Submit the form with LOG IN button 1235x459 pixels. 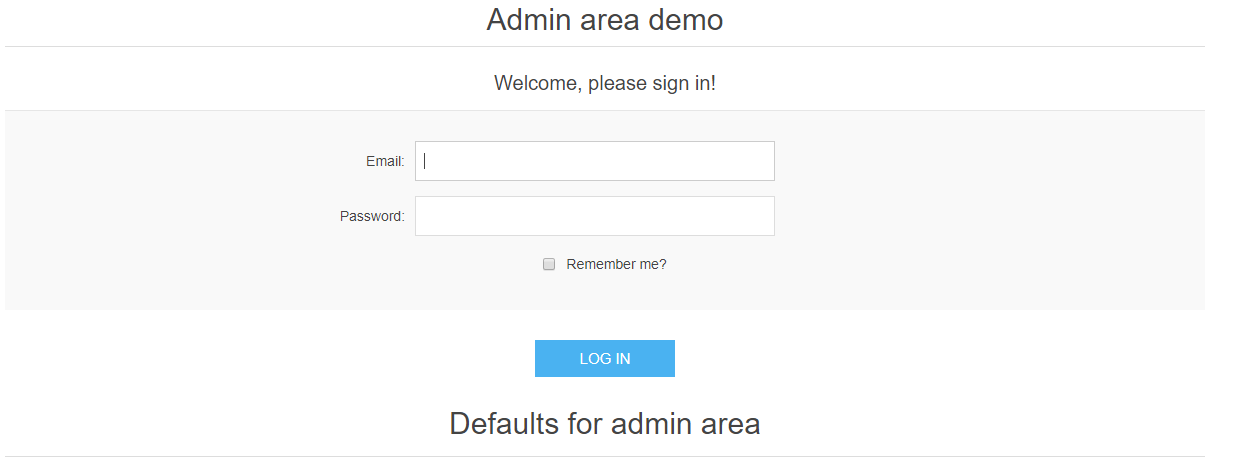(x=604, y=358)
